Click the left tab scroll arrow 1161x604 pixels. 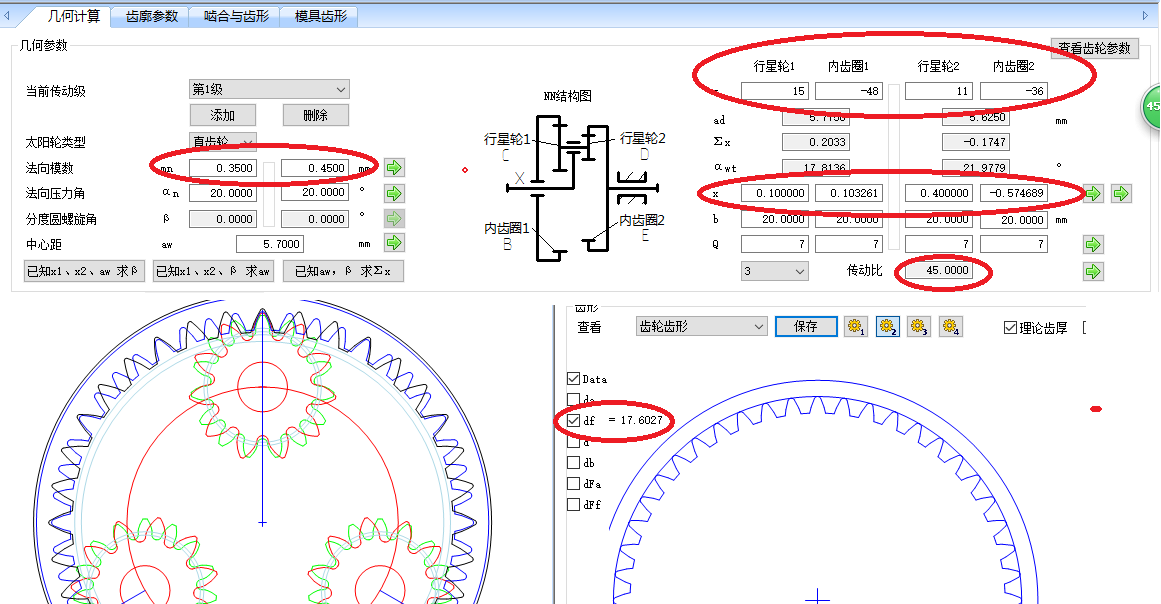point(7,15)
